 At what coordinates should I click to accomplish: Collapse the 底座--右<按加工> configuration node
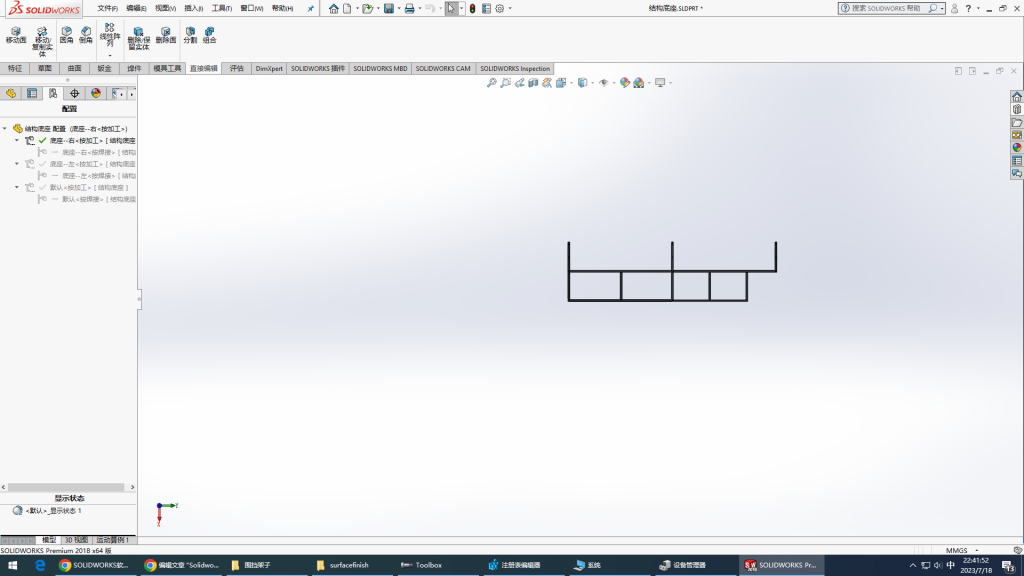point(17,141)
